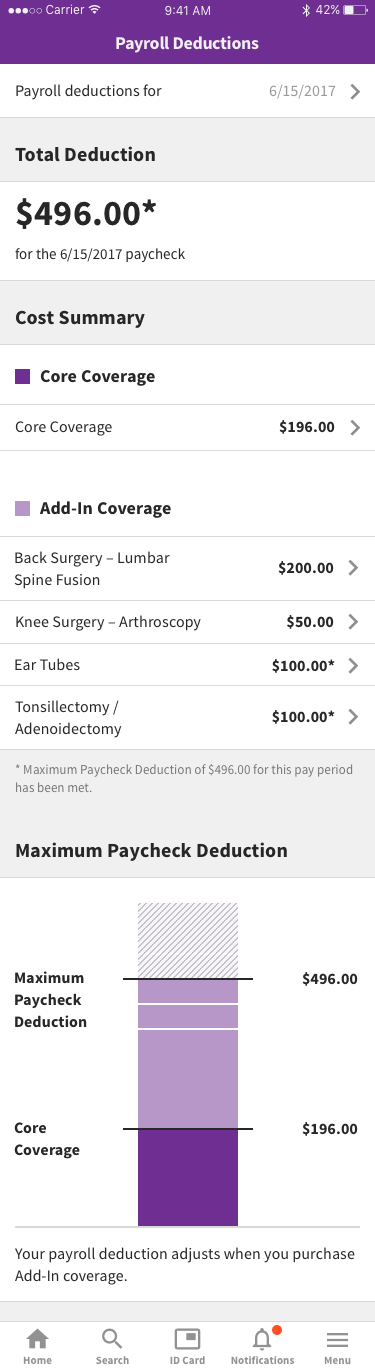The width and height of the screenshot is (375, 1371).
Task: Open the Home tab icon
Action: coord(37,1339)
